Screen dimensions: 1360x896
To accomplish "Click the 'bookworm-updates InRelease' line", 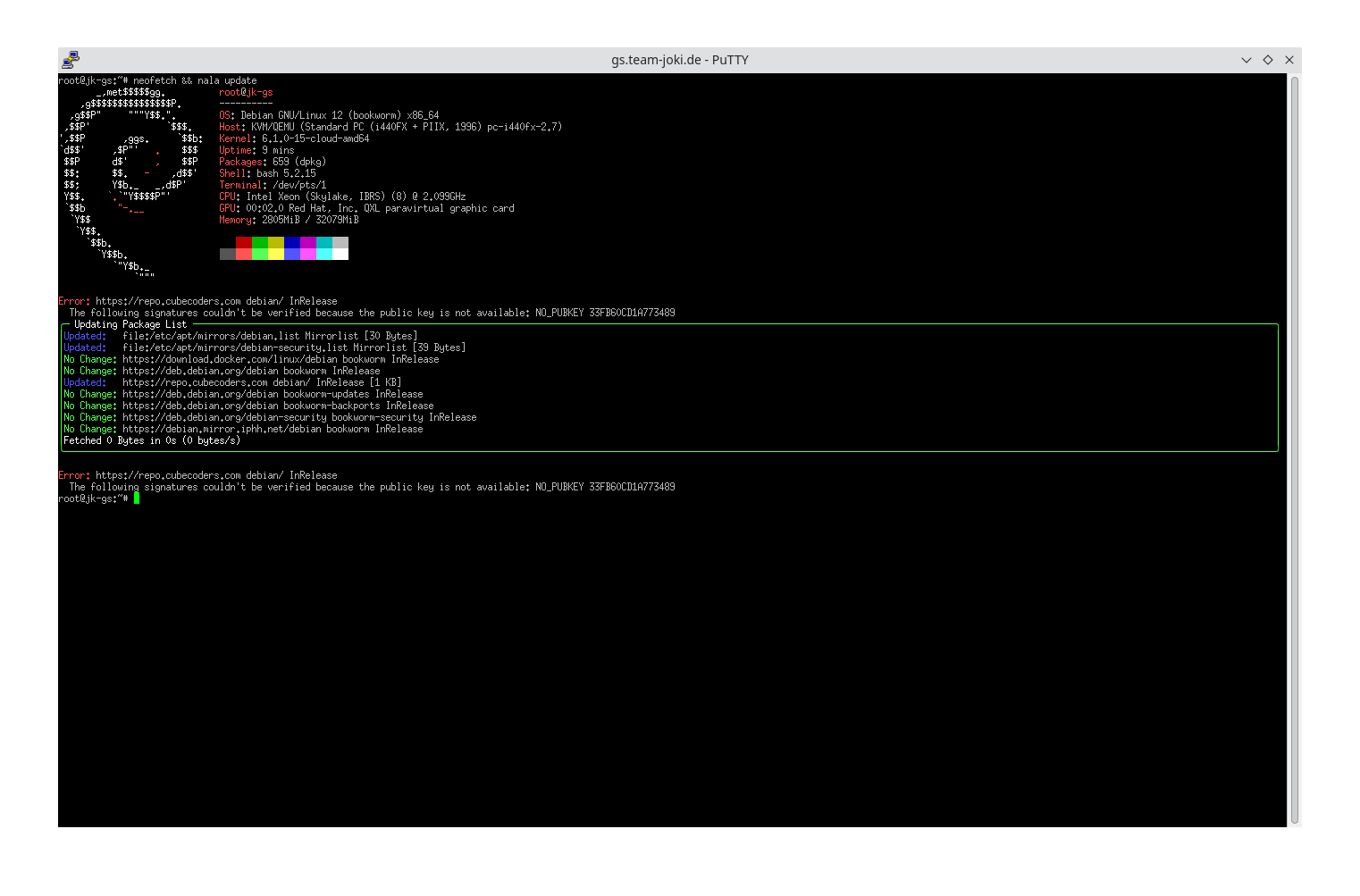I will click(x=243, y=394).
